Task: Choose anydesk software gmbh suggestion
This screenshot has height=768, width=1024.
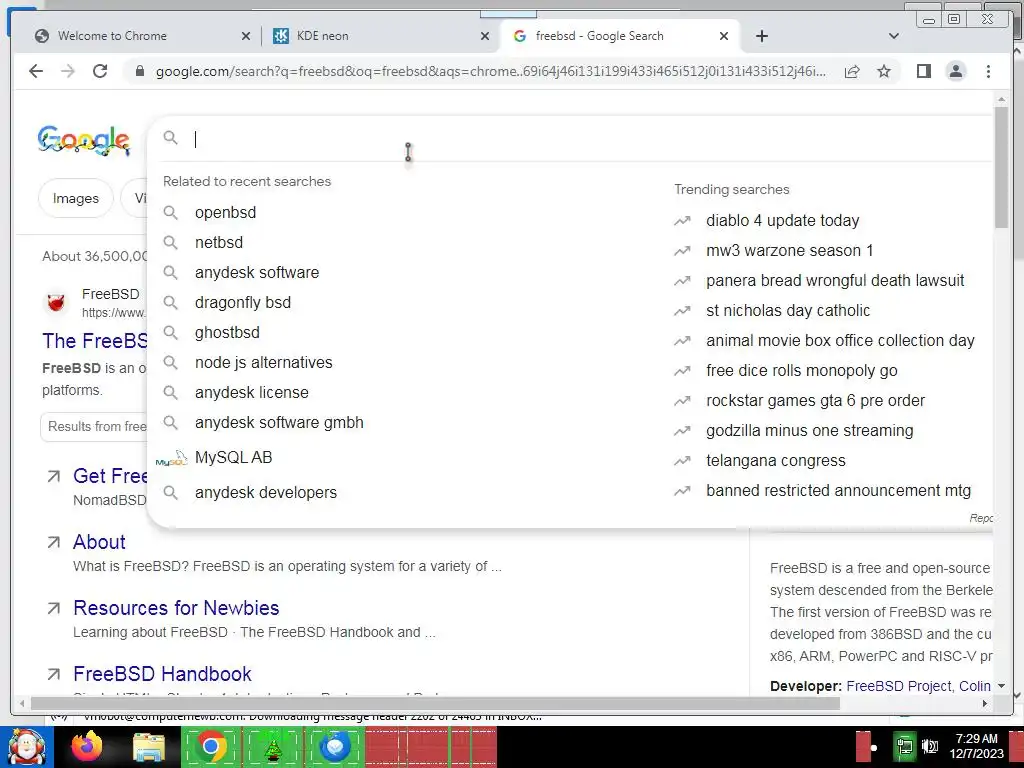Action: click(x=279, y=423)
